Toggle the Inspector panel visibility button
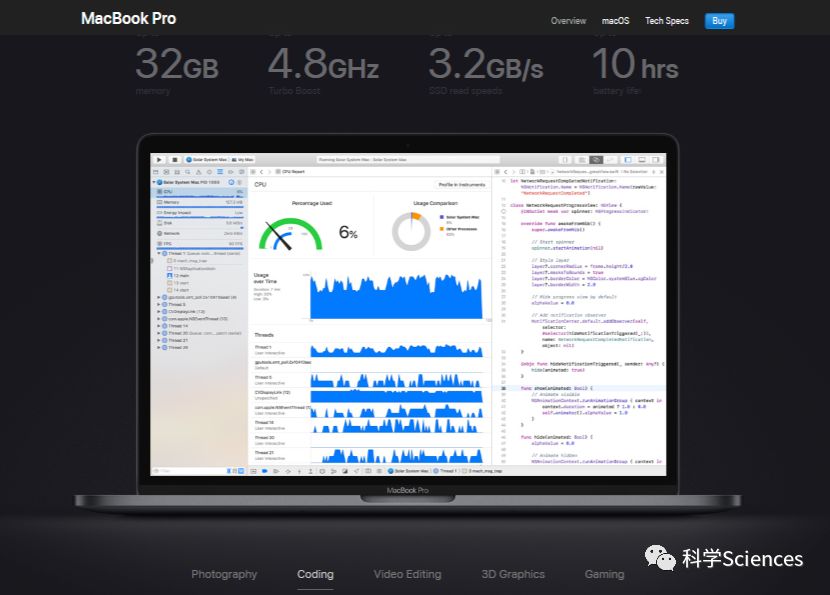The image size is (830, 595). click(656, 160)
